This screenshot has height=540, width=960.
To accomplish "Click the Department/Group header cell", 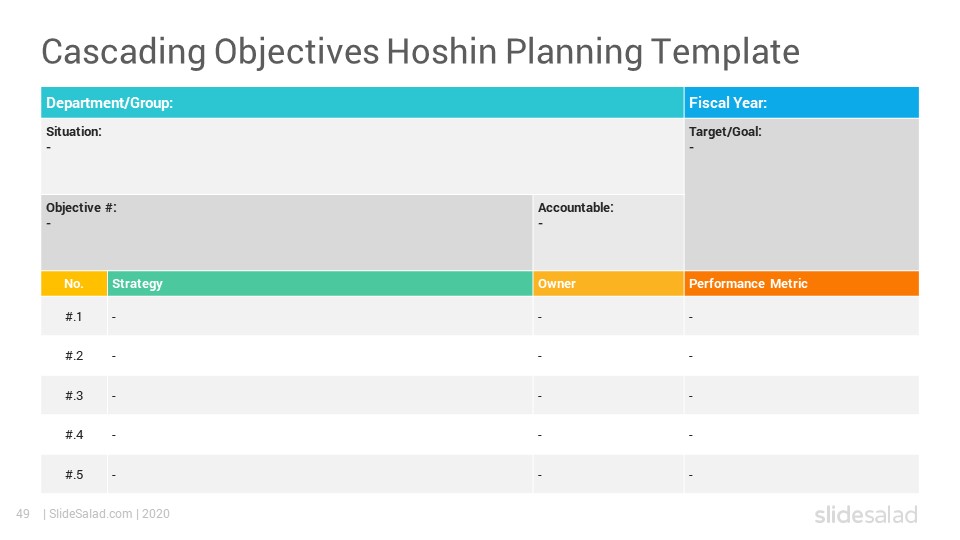I will 362,102.
